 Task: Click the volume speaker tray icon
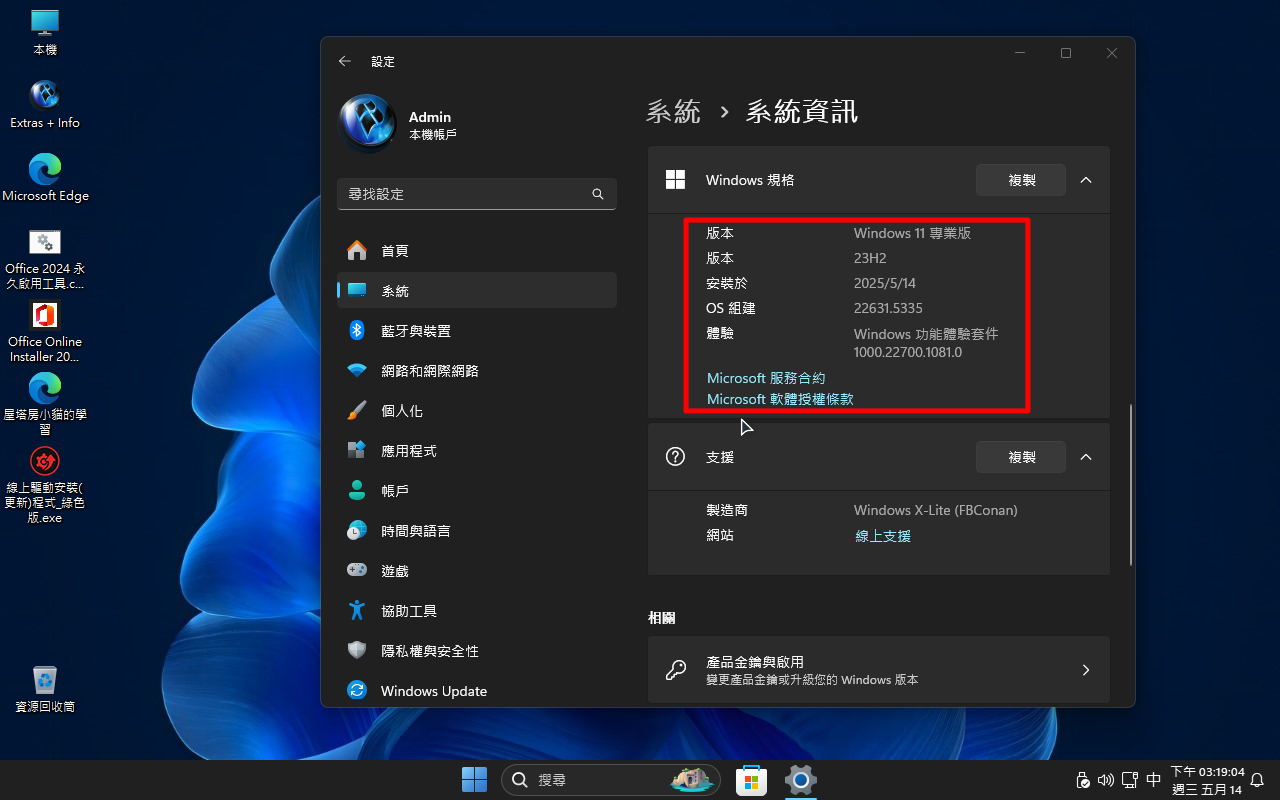tap(1105, 780)
